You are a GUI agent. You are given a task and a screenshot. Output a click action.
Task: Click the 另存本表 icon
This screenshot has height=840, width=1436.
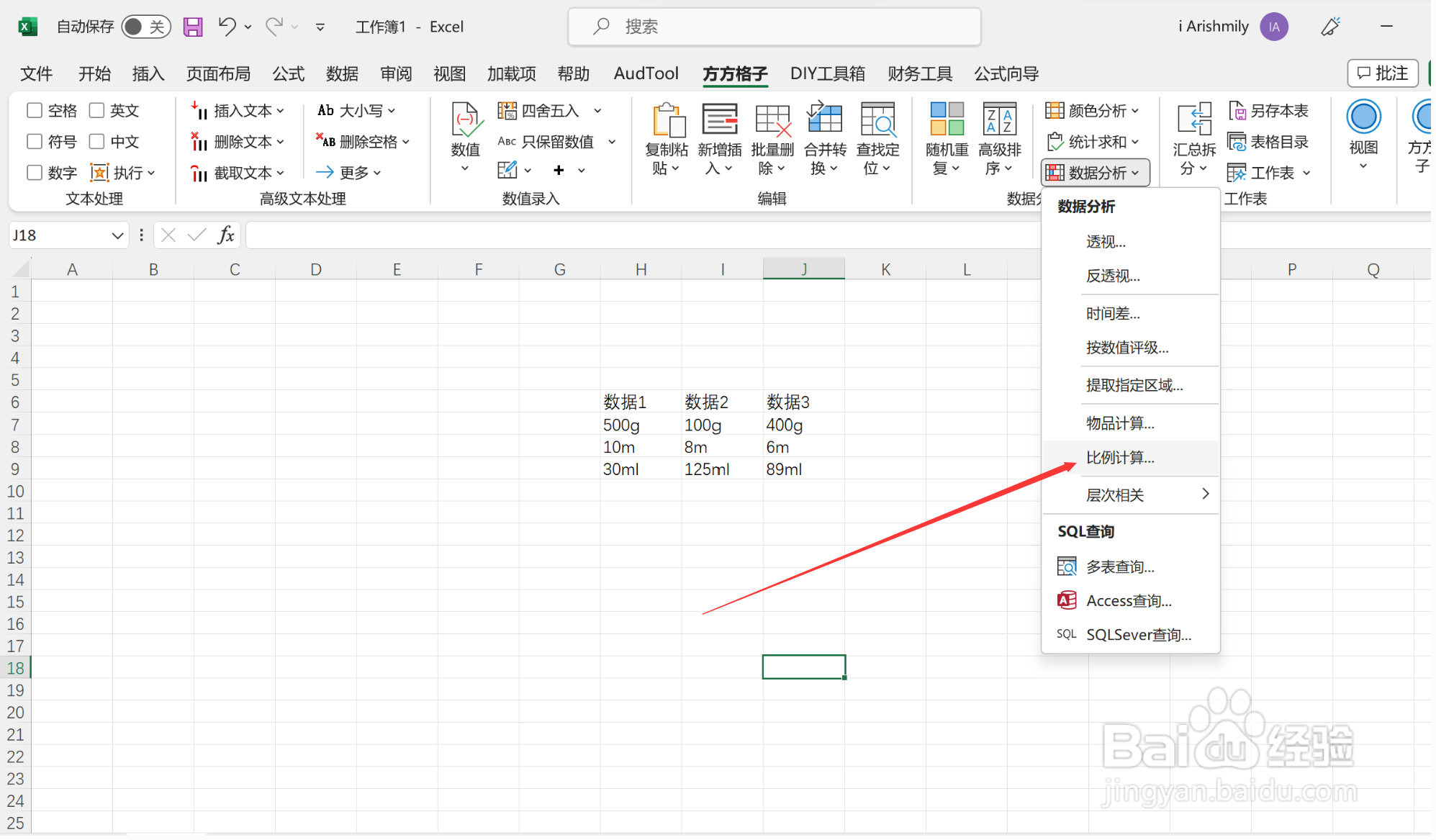click(x=1237, y=111)
